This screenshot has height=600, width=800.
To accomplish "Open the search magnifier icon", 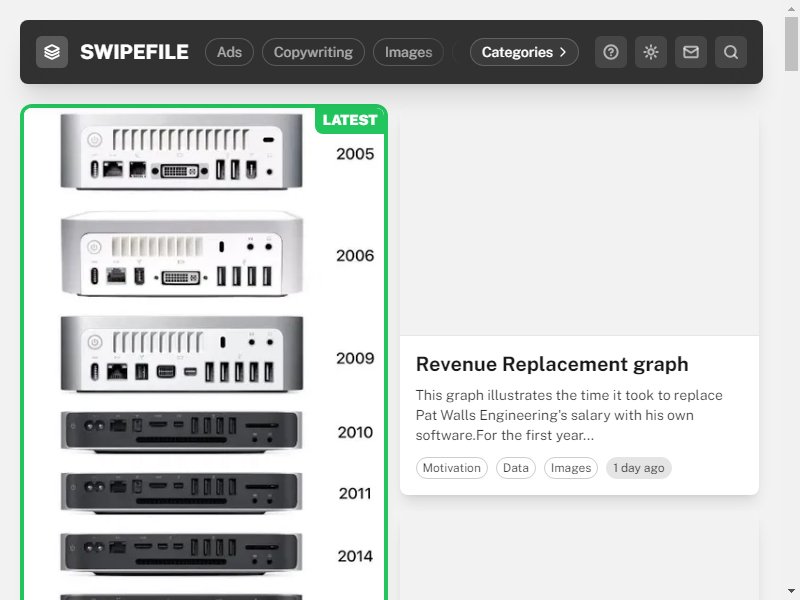I will click(731, 52).
